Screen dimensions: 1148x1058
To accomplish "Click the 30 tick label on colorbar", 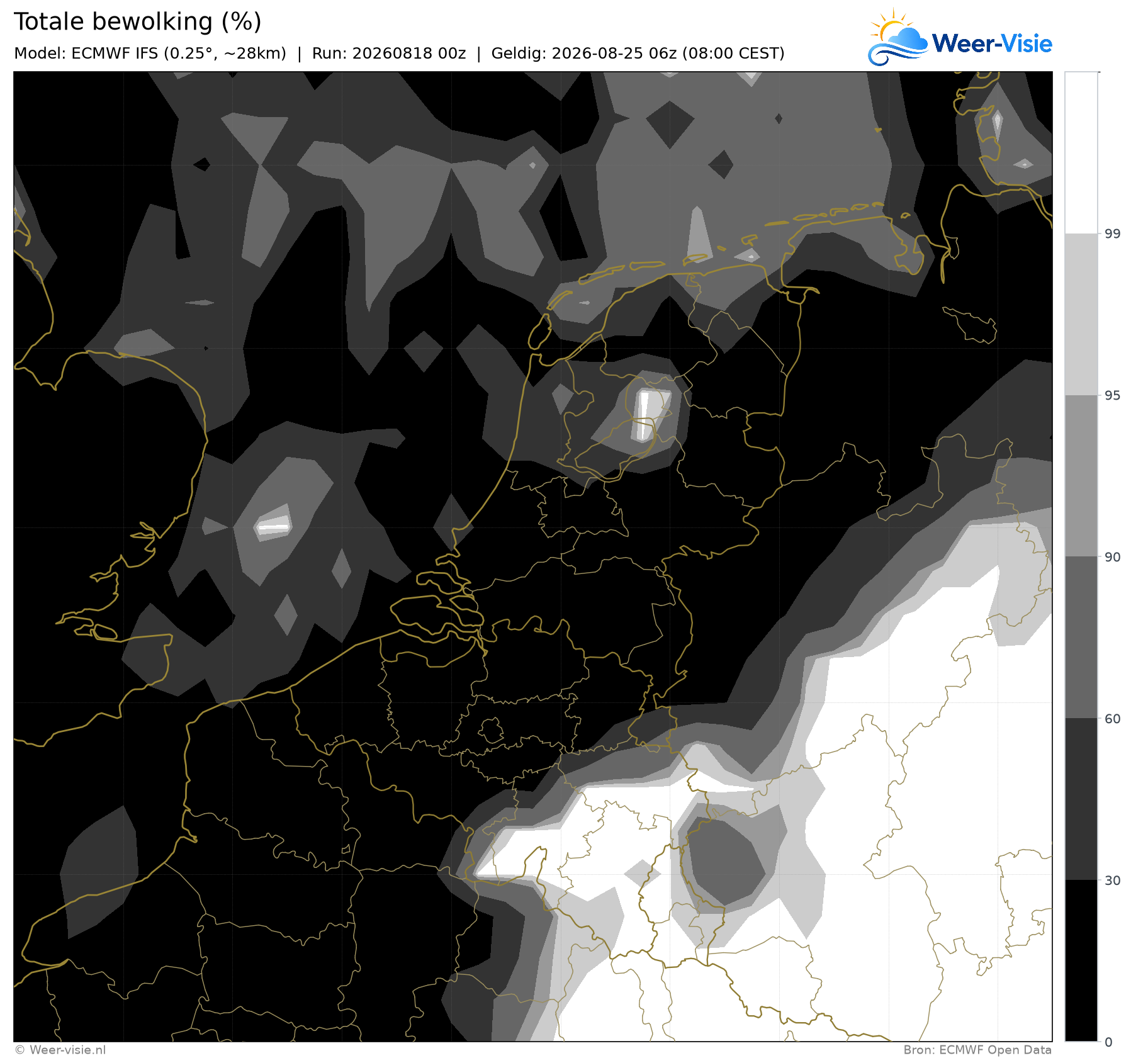I will click(x=1113, y=881).
